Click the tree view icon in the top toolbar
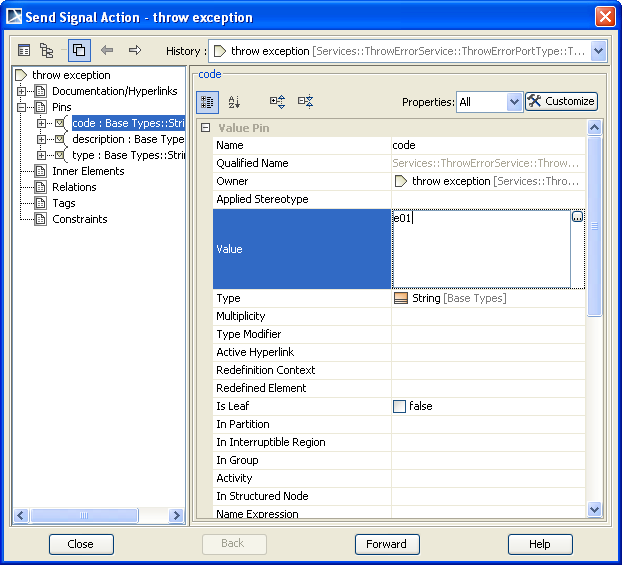Screen dimensions: 622x565 point(47,50)
